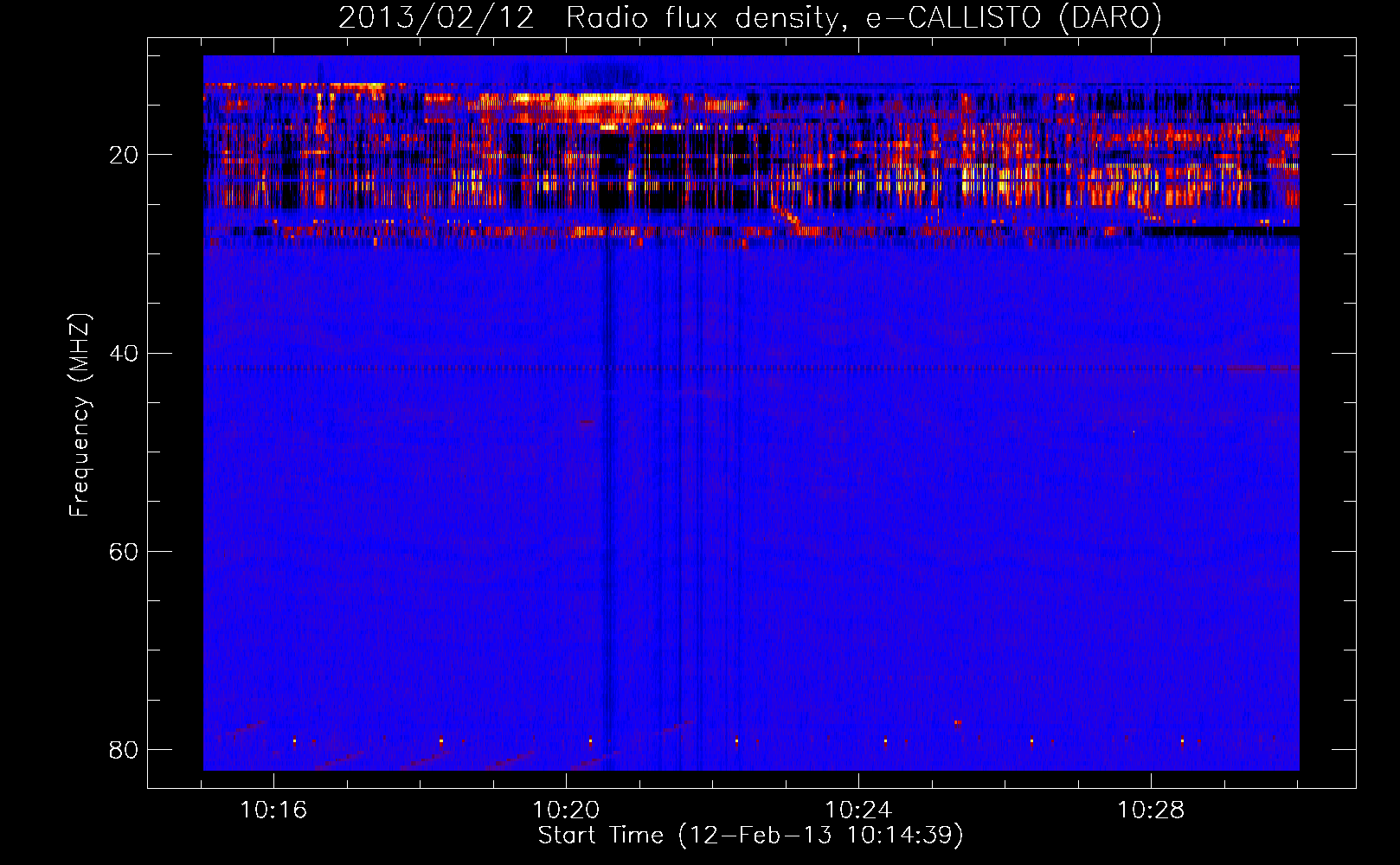Click the 10:28 time tick label
Viewport: 1400px width, 865px height.
pos(1151,811)
